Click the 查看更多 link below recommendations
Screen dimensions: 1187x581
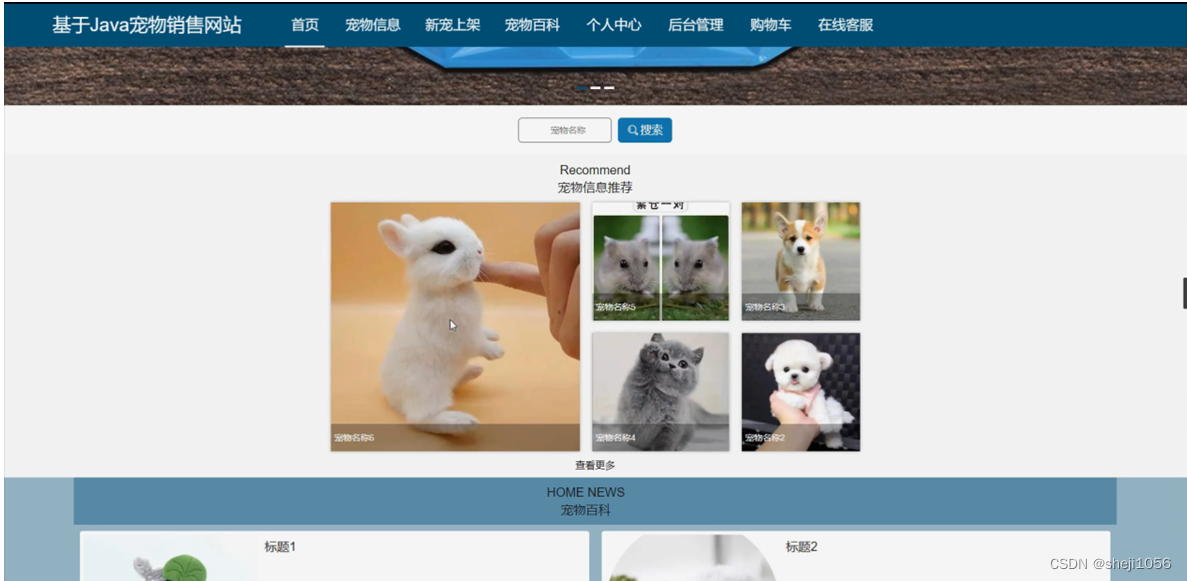point(595,464)
